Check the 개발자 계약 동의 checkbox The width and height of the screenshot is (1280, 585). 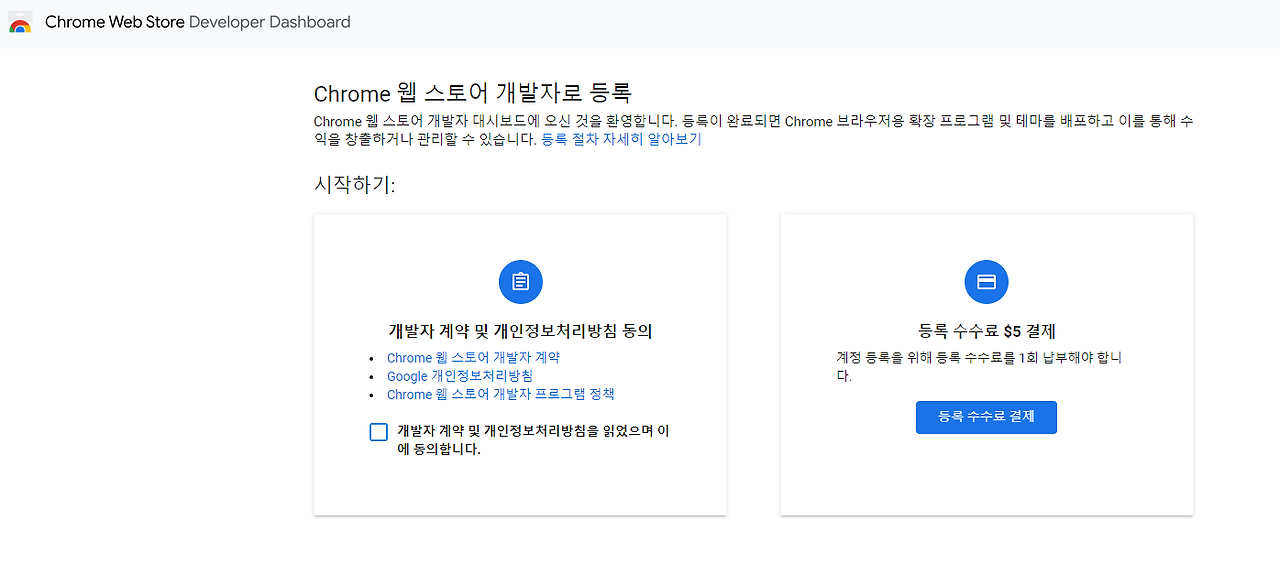[378, 432]
